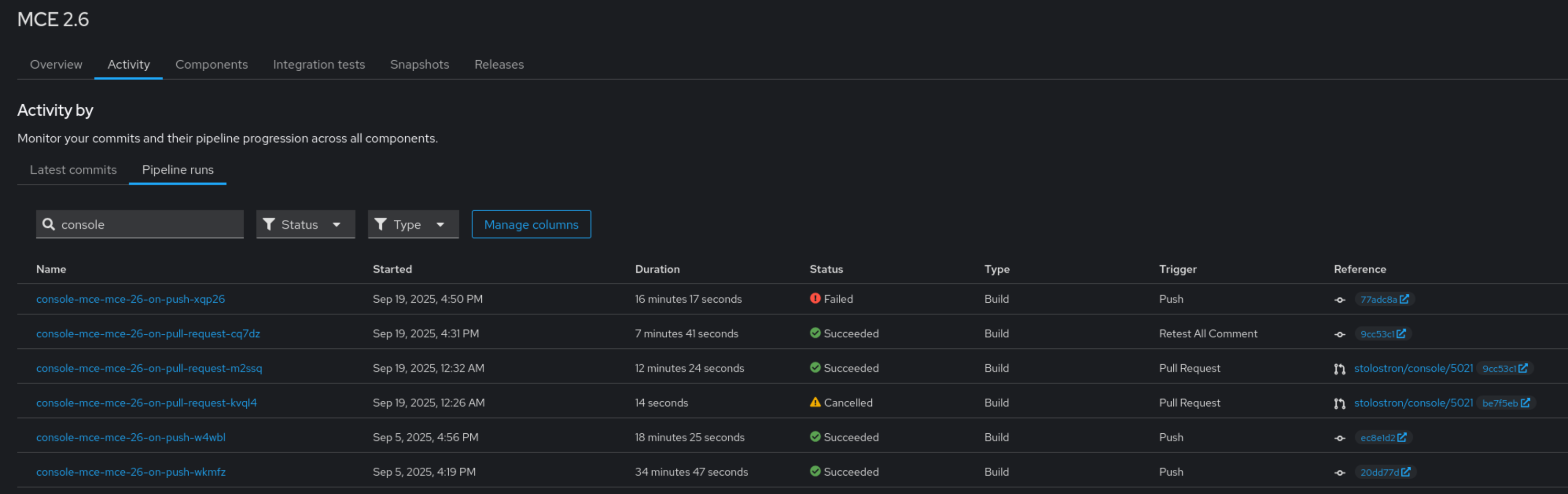The image size is (1568, 494).
Task: Select the Snapshots tab
Action: point(419,64)
